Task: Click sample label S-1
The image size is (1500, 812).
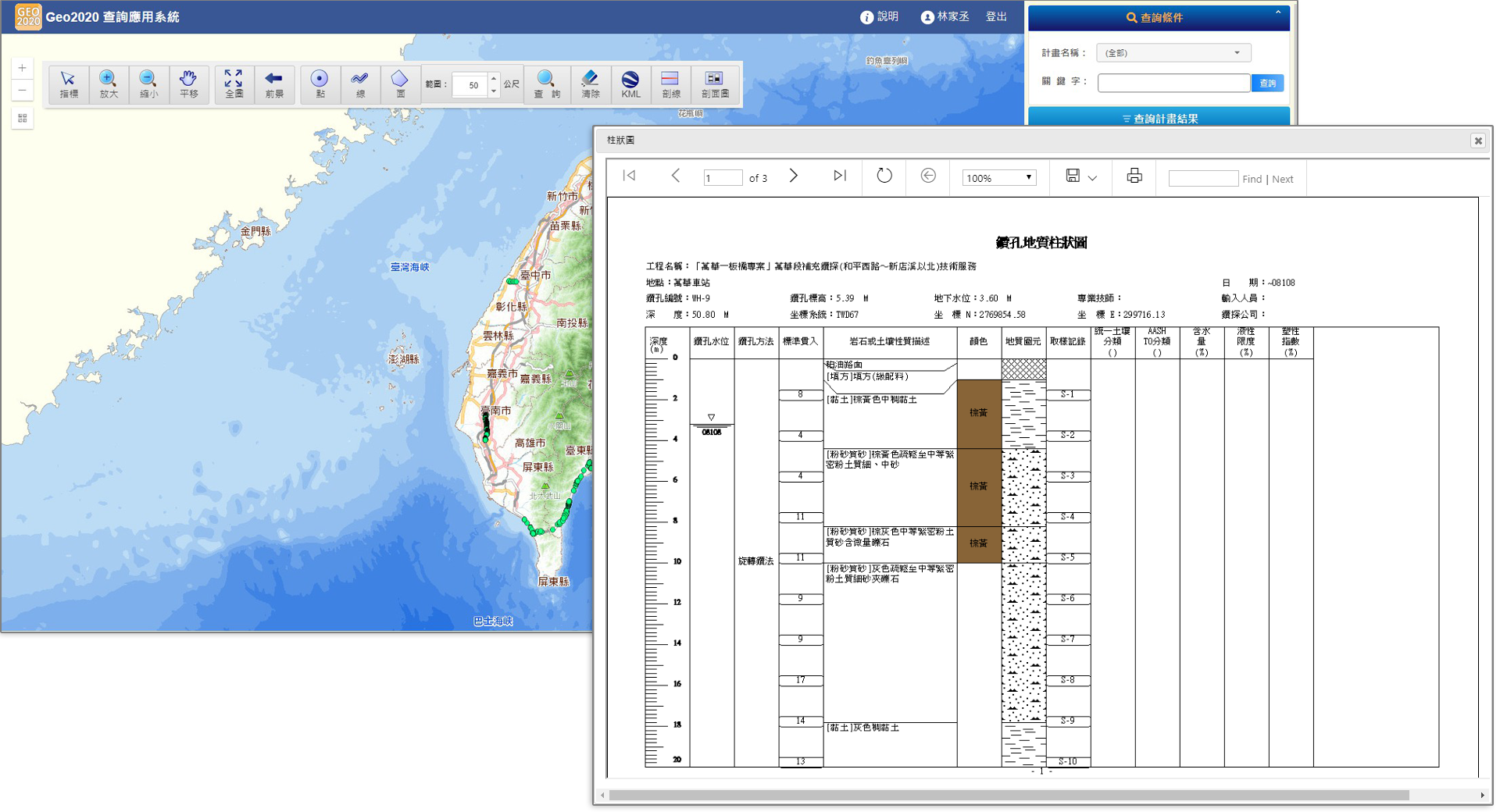Action: coord(1067,395)
